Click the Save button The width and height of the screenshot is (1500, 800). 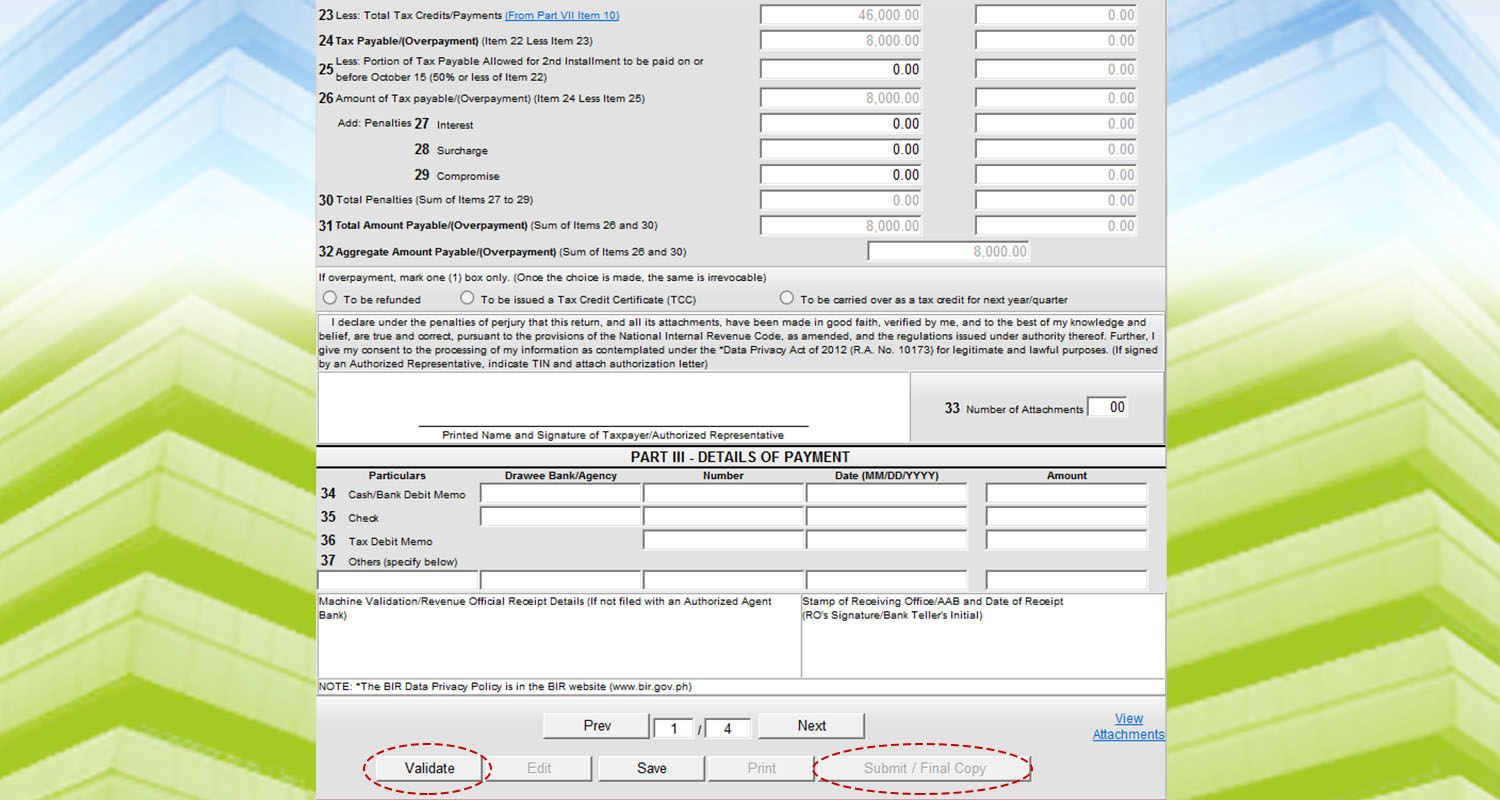pyautogui.click(x=651, y=768)
